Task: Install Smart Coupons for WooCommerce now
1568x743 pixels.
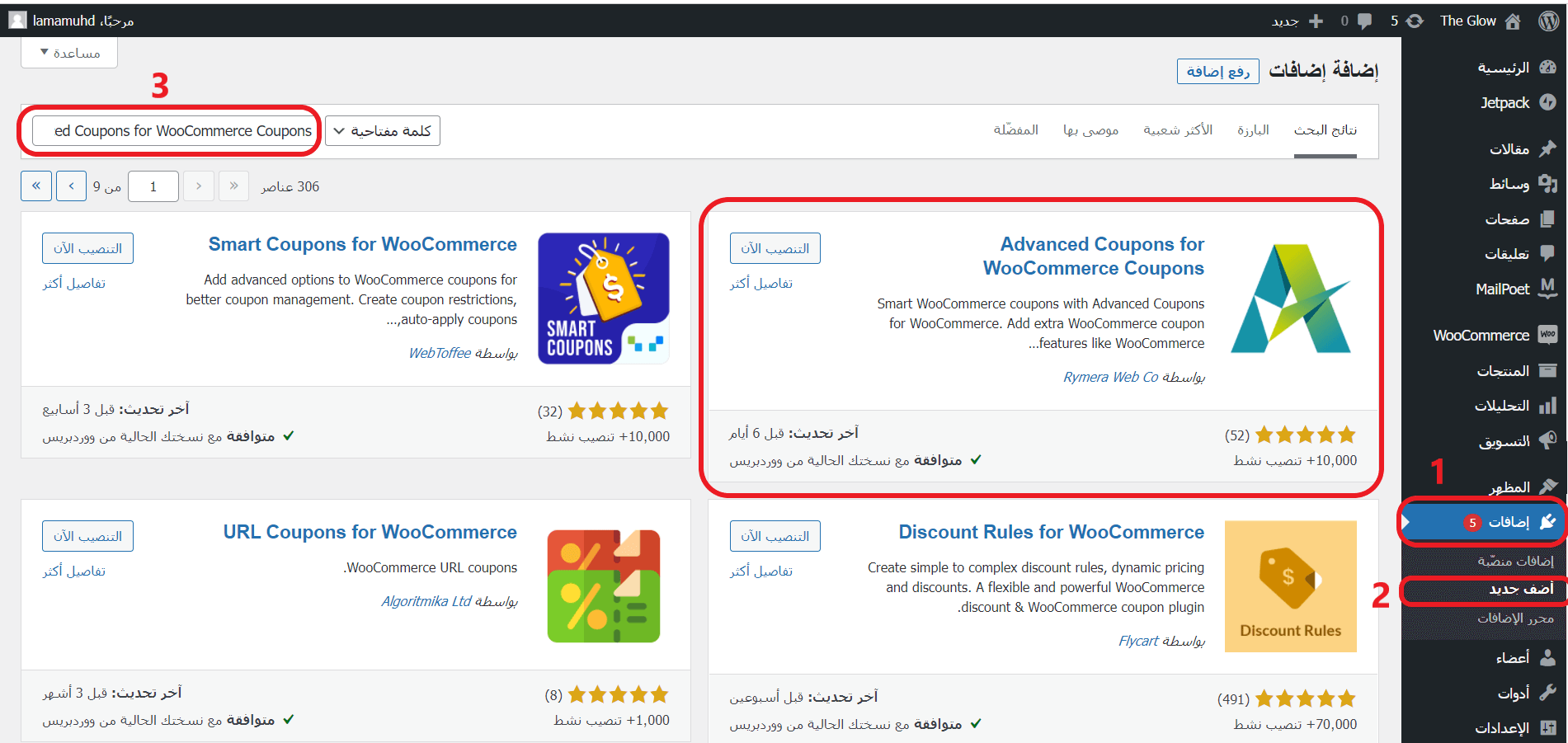Action: coord(87,248)
